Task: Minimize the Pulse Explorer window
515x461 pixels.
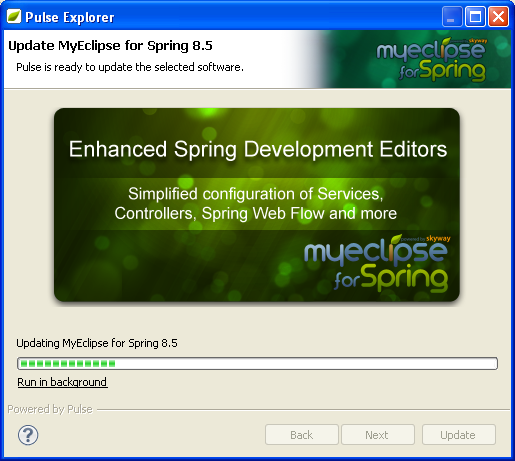Action: (452, 16)
